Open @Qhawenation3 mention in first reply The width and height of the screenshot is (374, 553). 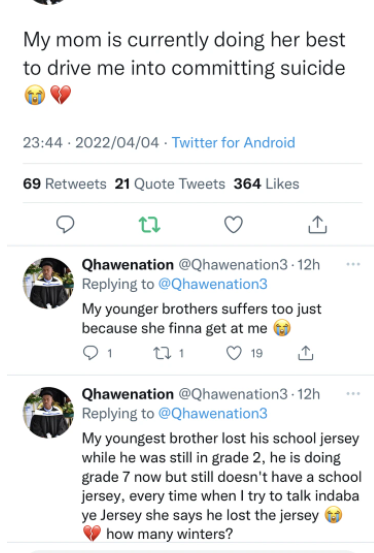pos(213,284)
